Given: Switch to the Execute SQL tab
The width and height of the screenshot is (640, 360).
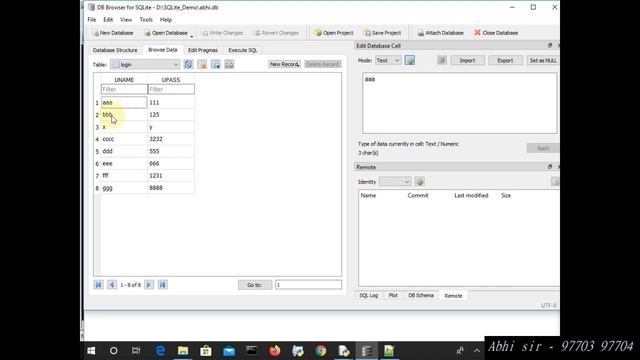Looking at the screenshot, I should [243, 50].
